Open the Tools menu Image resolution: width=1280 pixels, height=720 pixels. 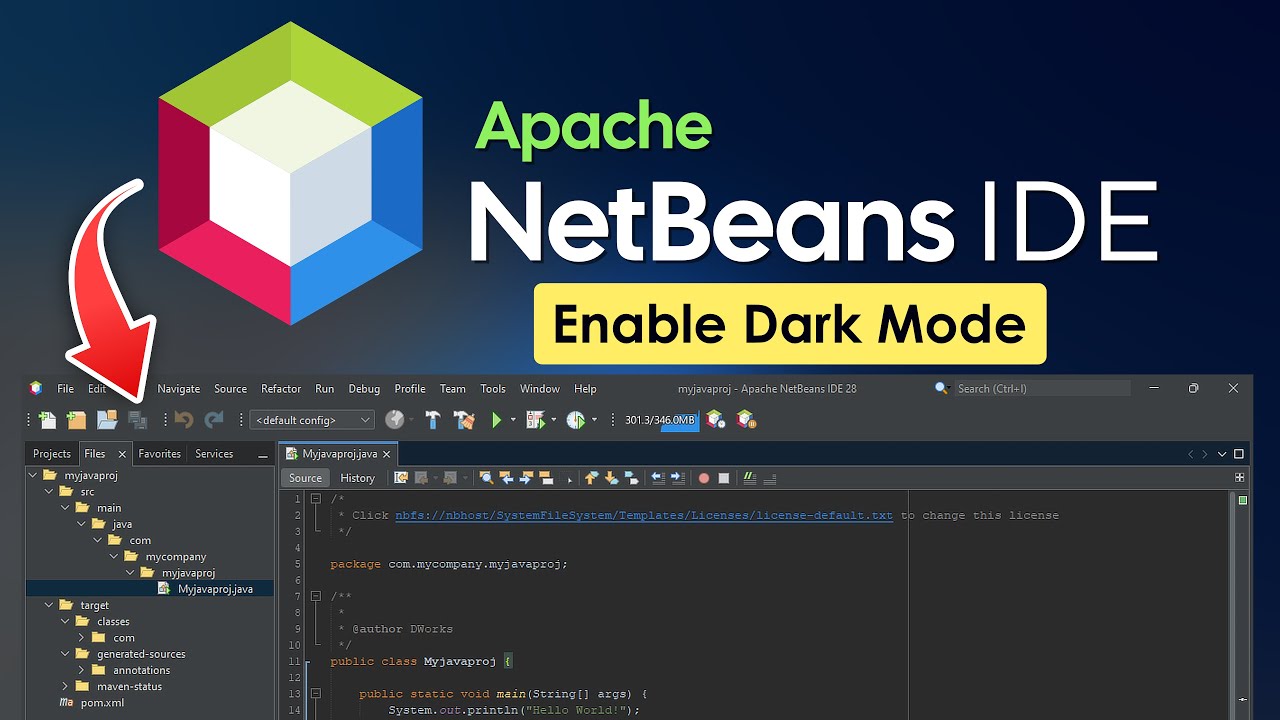click(493, 388)
